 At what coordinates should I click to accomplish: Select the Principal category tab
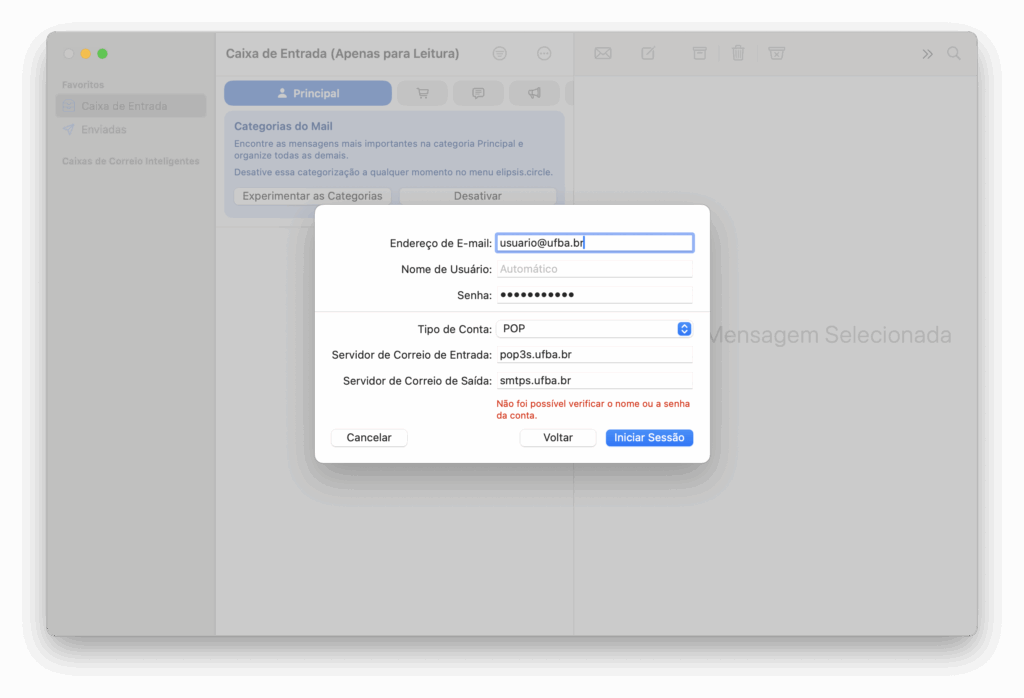[307, 93]
